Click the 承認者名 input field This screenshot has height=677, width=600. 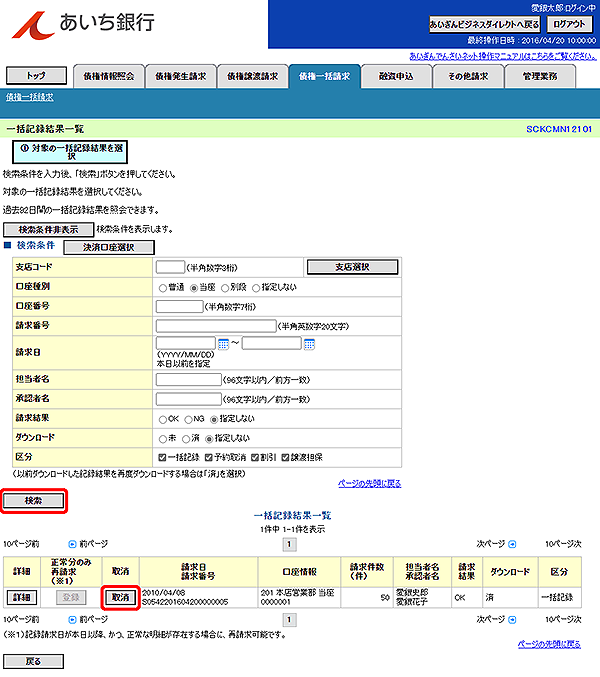[189, 399]
